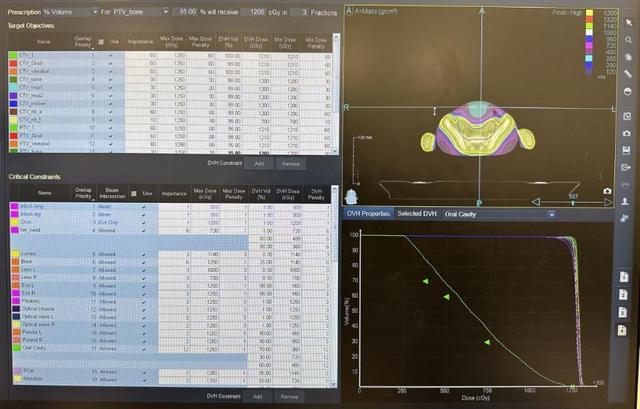Expand the Selected DVH Oral Cavity dropdown
Viewport: 640px width, 409px height.
click(x=548, y=214)
